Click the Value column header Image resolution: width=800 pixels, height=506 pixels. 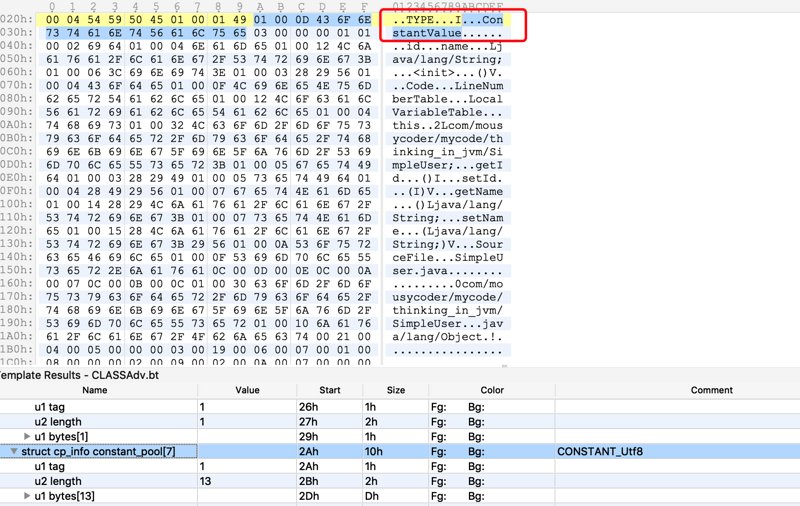click(x=247, y=390)
